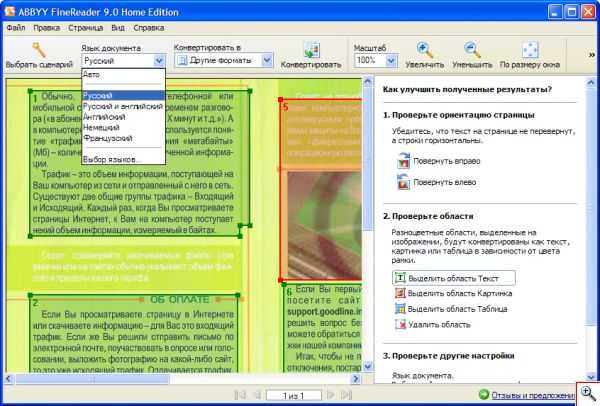The width and height of the screenshot is (600, 406).
Task: Click the По размеру окна icon
Action: coord(530,50)
